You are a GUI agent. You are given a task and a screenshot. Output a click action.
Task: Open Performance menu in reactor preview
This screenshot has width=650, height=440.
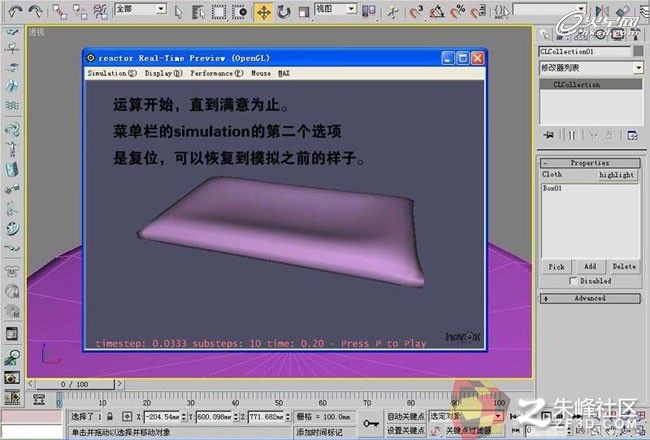(x=216, y=73)
